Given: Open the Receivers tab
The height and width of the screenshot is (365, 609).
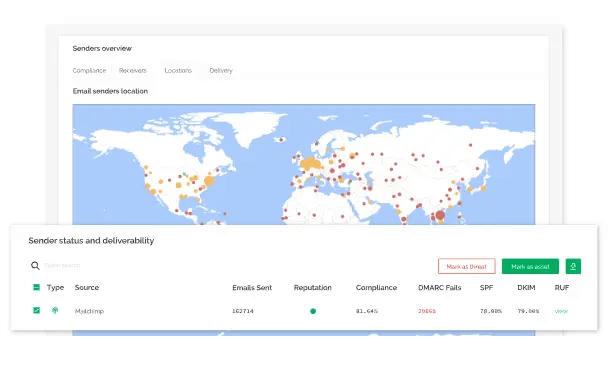Looking at the screenshot, I should (x=133, y=70).
